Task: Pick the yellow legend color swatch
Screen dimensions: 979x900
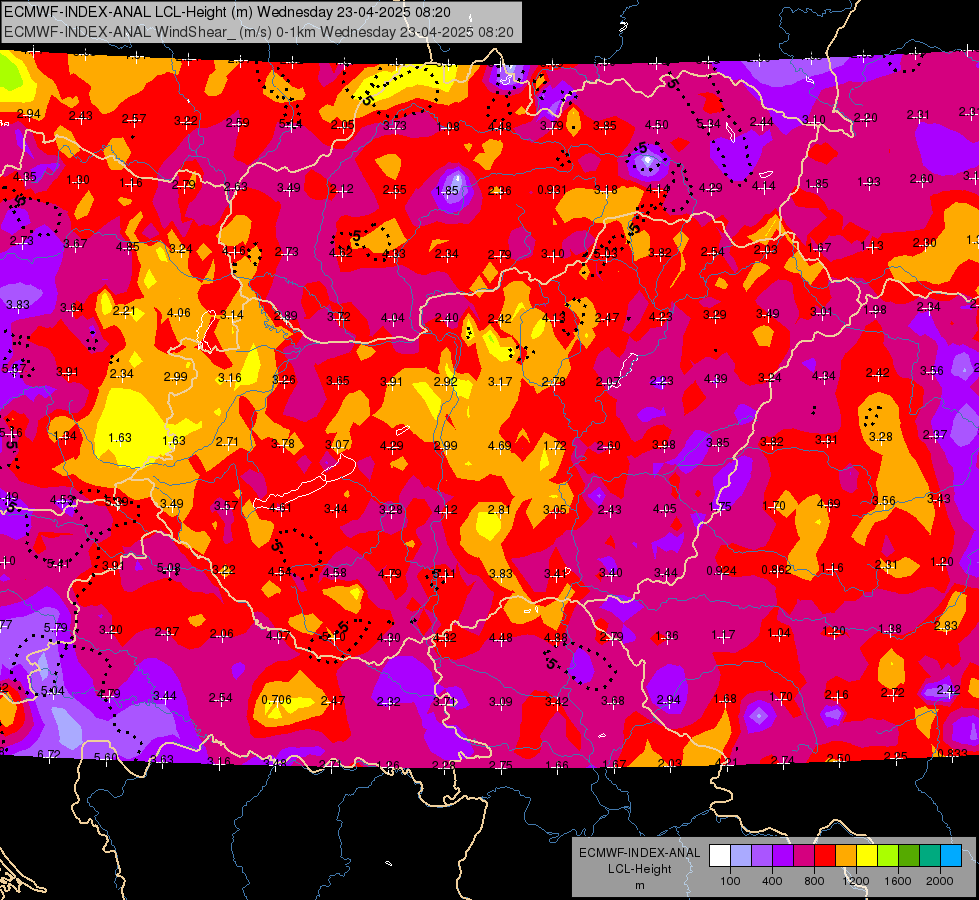Action: click(x=867, y=856)
